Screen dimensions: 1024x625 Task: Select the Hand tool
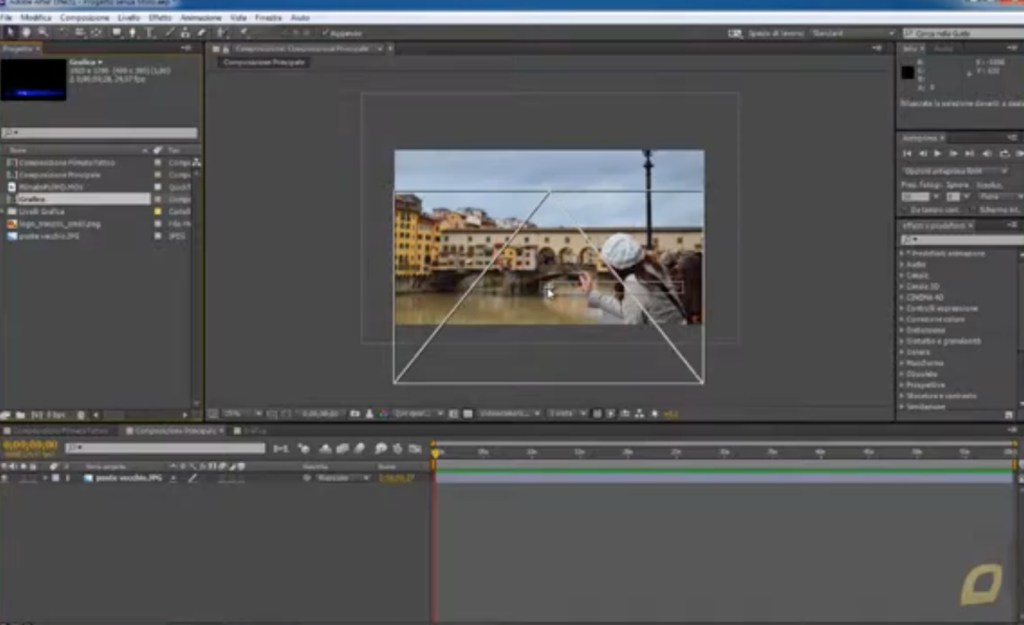tap(26, 32)
